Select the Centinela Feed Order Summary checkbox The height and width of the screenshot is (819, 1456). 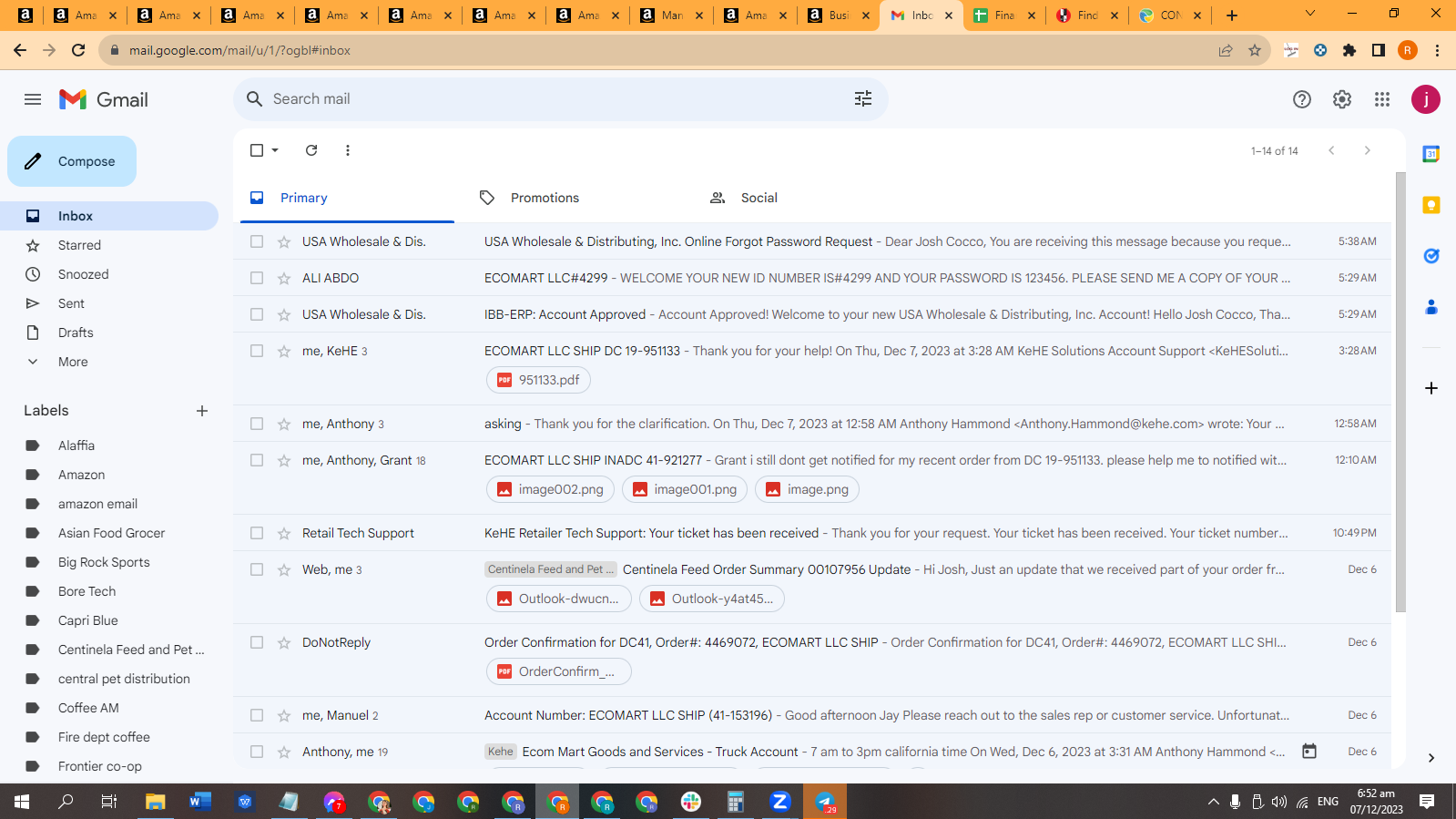coord(257,569)
